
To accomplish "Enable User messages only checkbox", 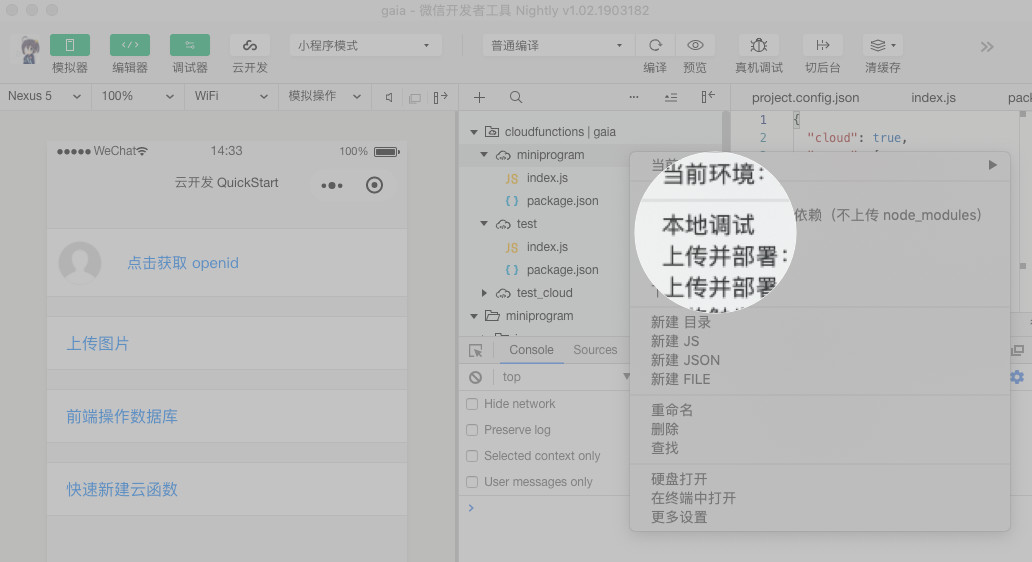I will click(x=472, y=482).
